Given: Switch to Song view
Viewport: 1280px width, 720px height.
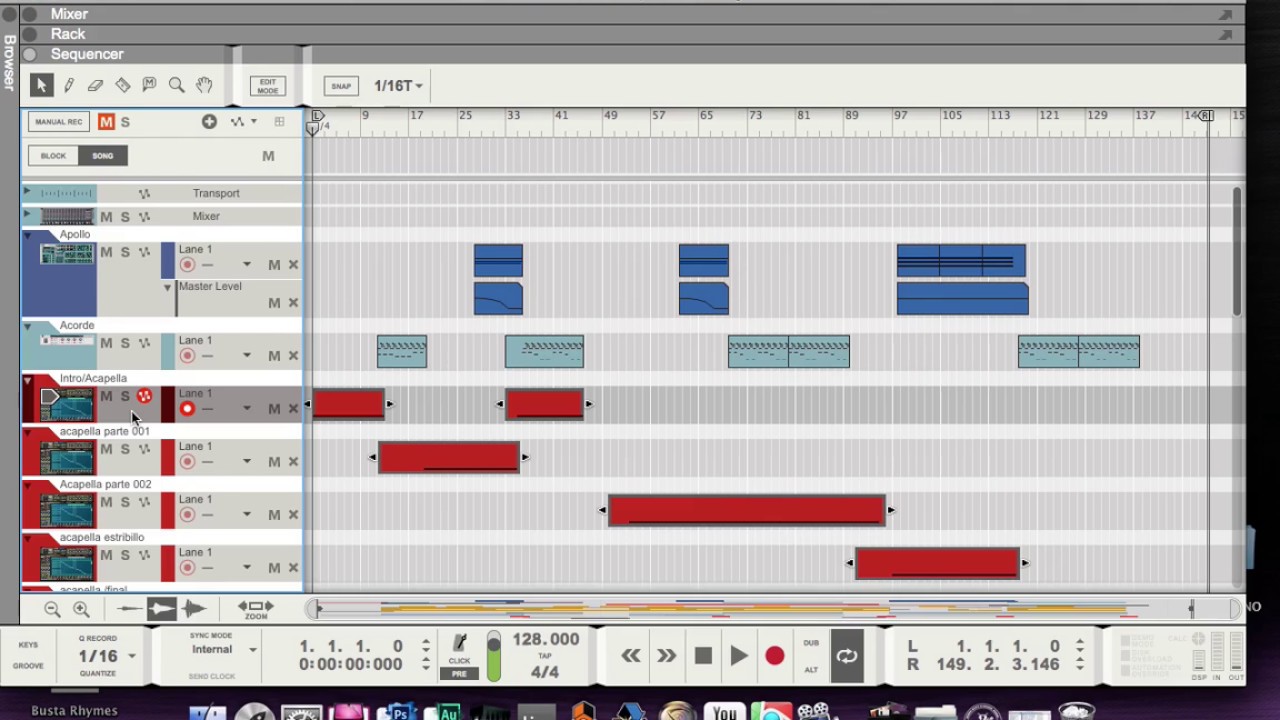Looking at the screenshot, I should pos(103,156).
